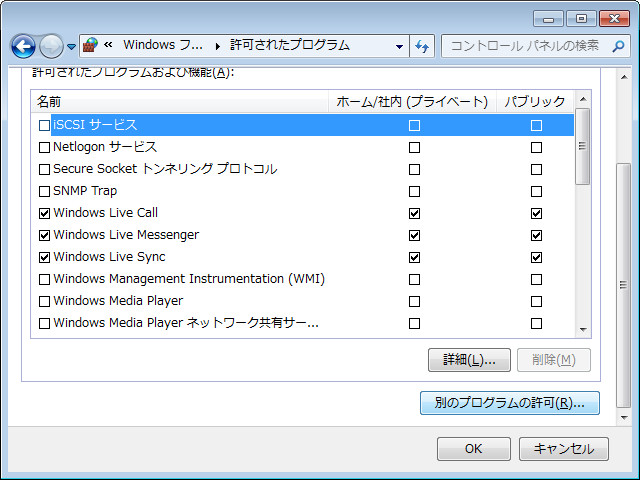Check the public box for iSCSI サービス
The height and width of the screenshot is (480, 640).
pos(536,125)
